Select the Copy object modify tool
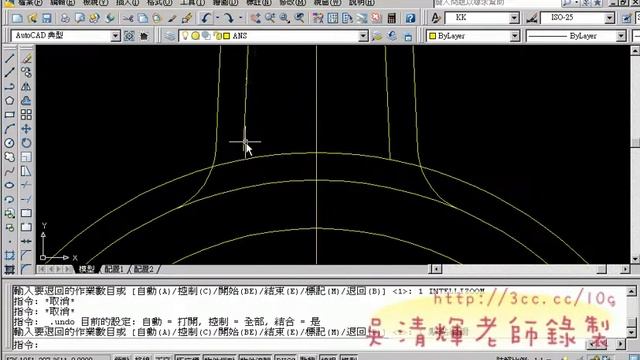This screenshot has height=360, width=640. pos(26,72)
